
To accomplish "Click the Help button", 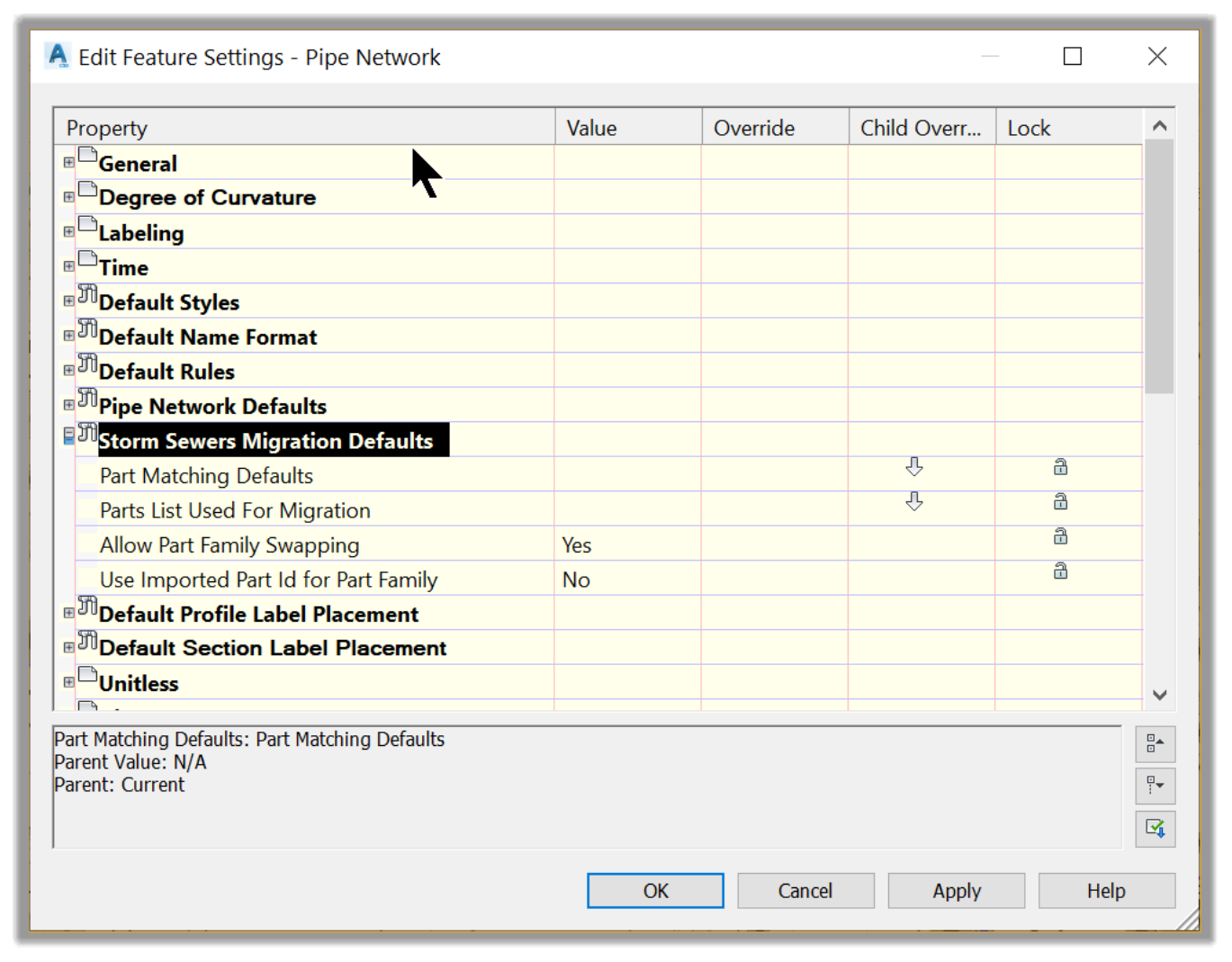I will coord(1107,891).
